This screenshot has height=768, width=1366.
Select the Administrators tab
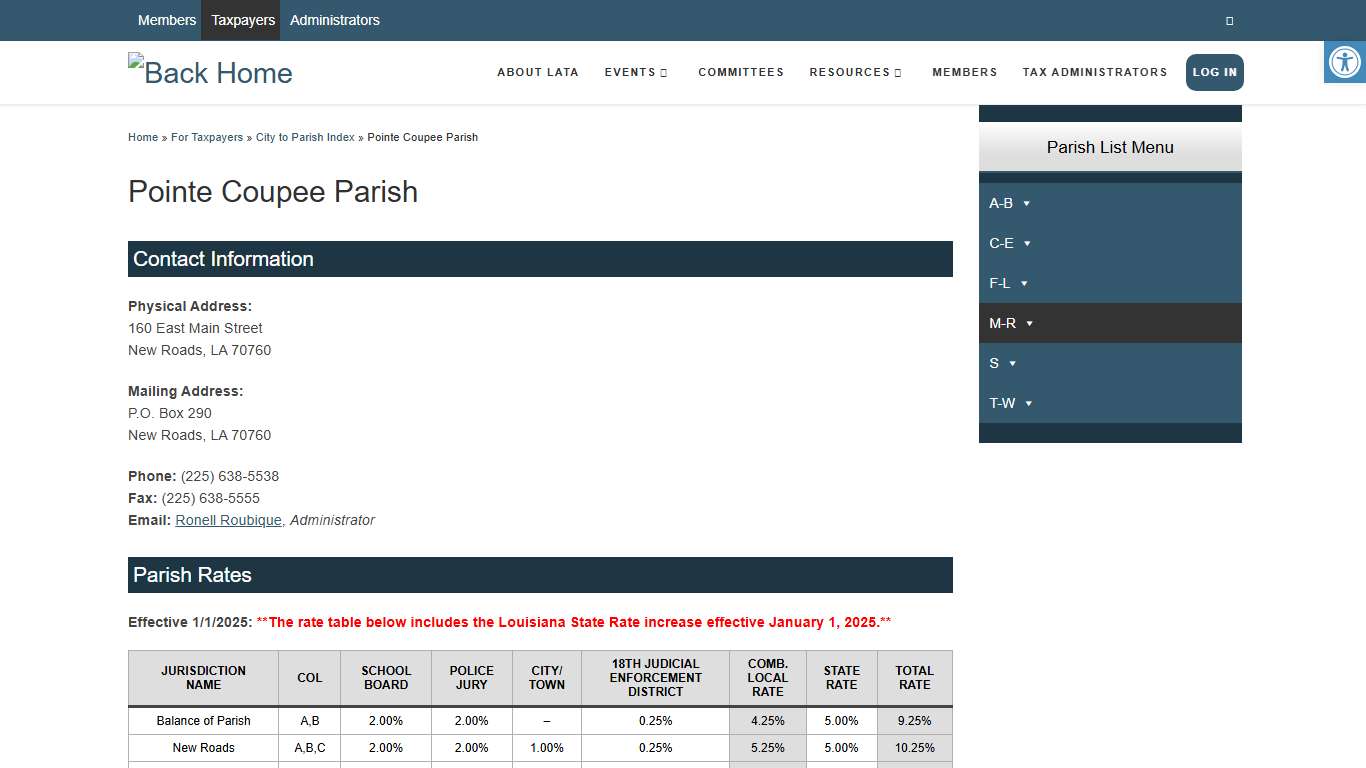[x=335, y=20]
